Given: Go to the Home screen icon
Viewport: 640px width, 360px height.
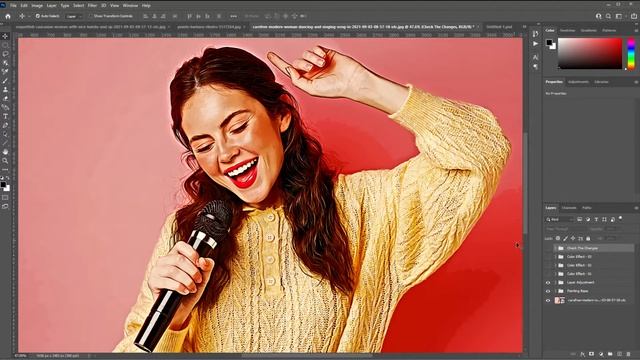Looking at the screenshot, I should (x=8, y=16).
